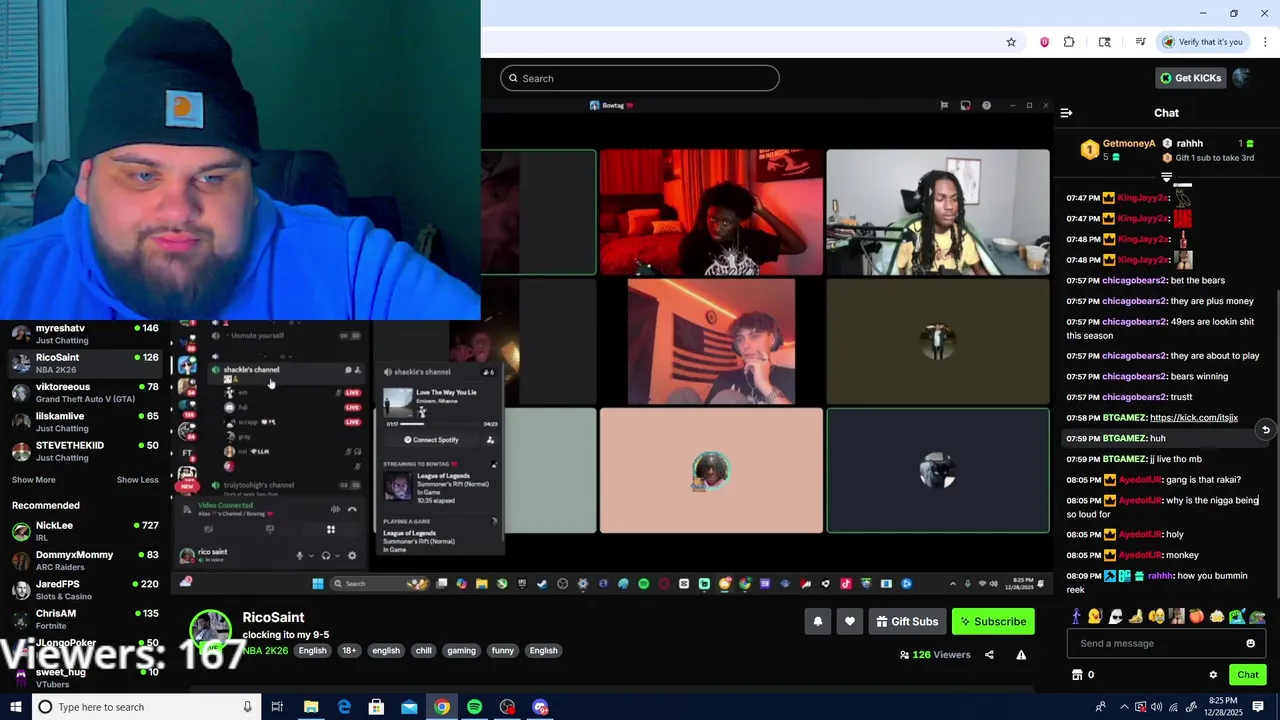Disconnect call icon in streamed Discord panel
The width and height of the screenshot is (1280, 720).
click(352, 510)
